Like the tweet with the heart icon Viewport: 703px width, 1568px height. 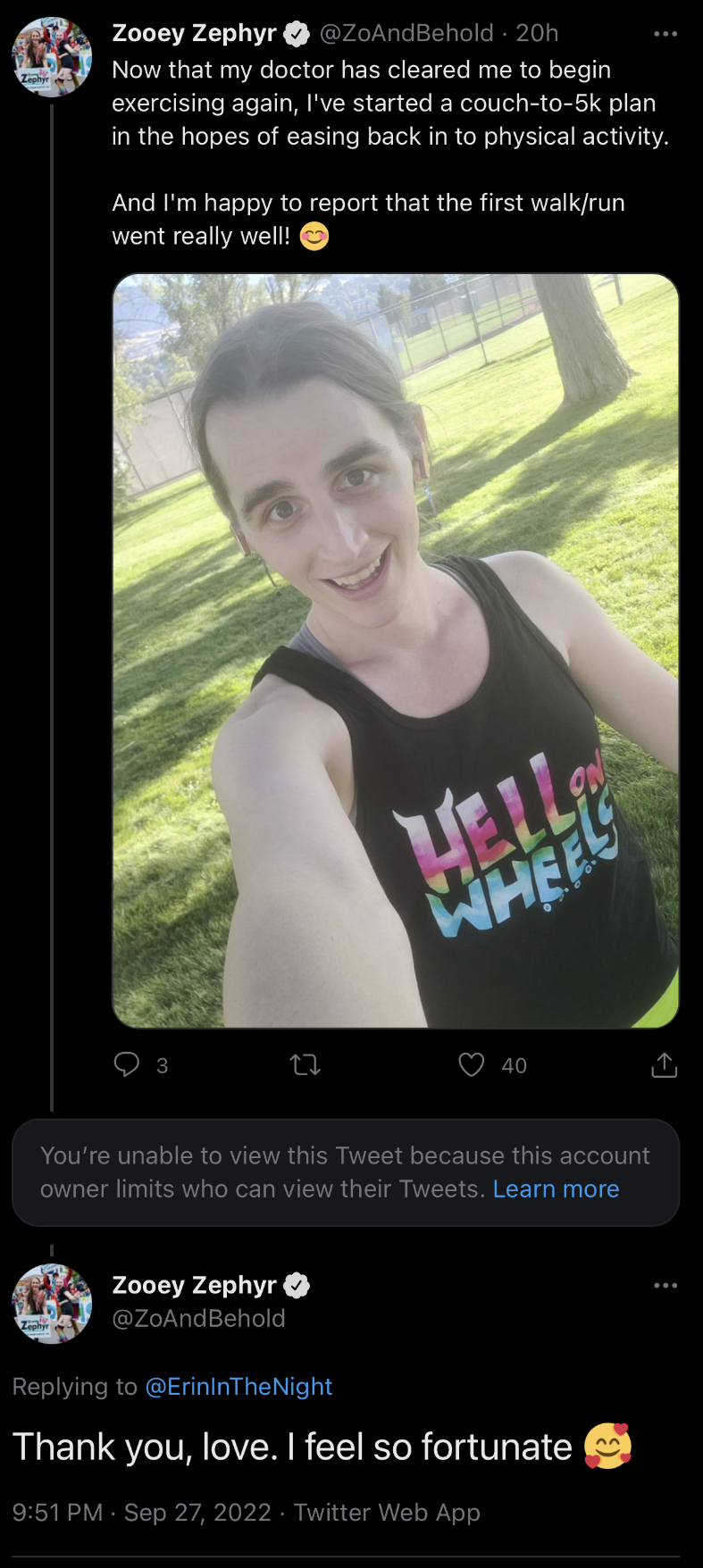click(471, 1064)
